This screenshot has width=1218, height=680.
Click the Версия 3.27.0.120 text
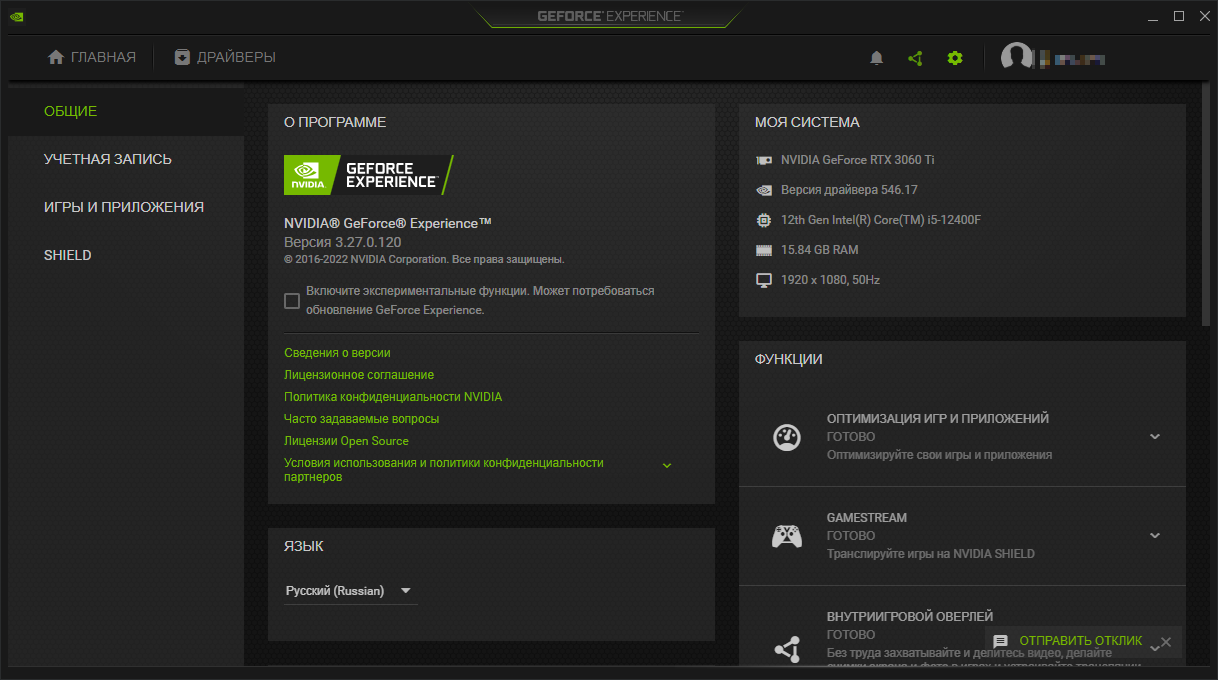coord(342,242)
